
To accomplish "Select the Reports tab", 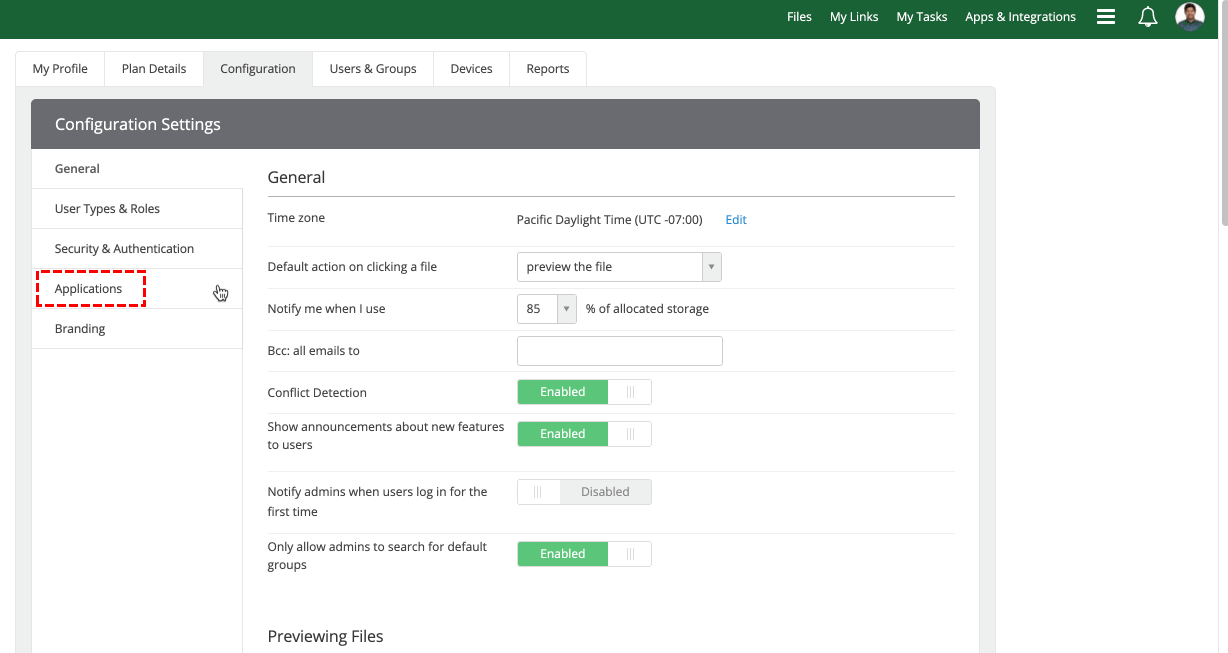I will click(548, 69).
